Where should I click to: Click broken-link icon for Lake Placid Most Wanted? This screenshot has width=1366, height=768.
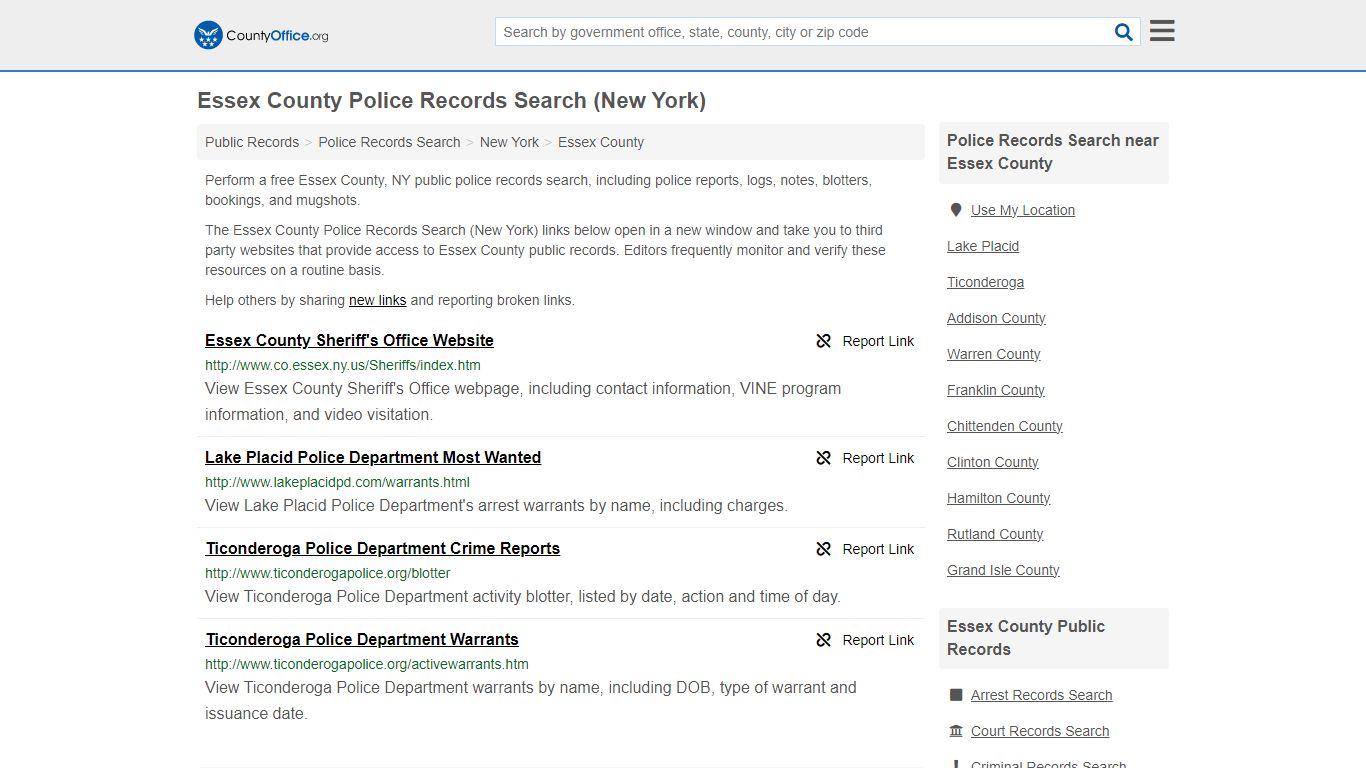824,458
